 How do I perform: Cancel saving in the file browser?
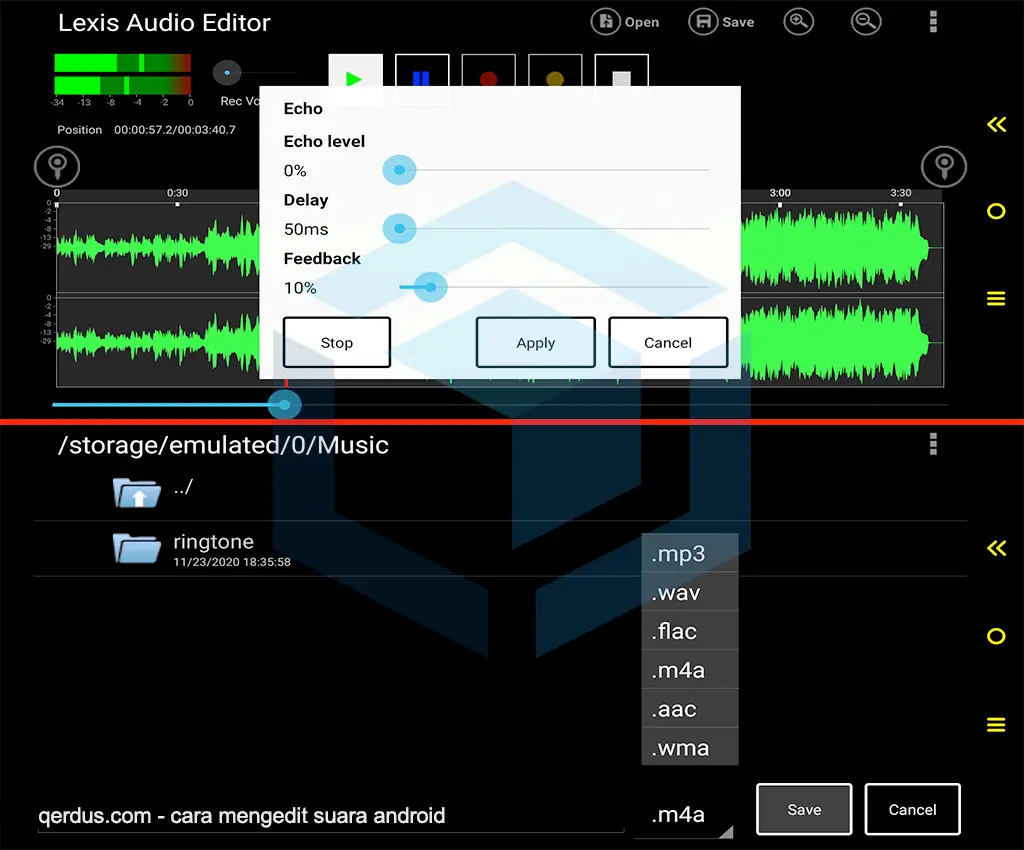tap(912, 810)
